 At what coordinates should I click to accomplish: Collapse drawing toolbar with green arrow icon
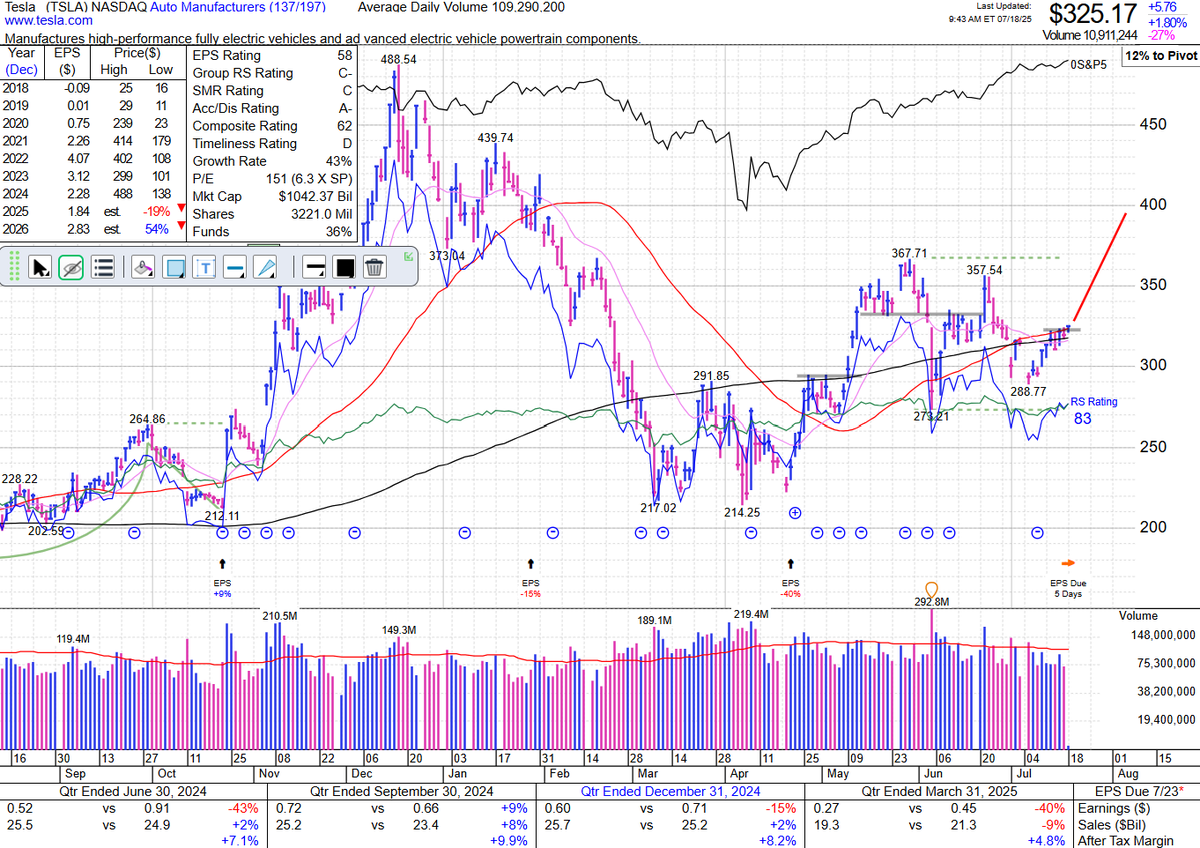[407, 257]
